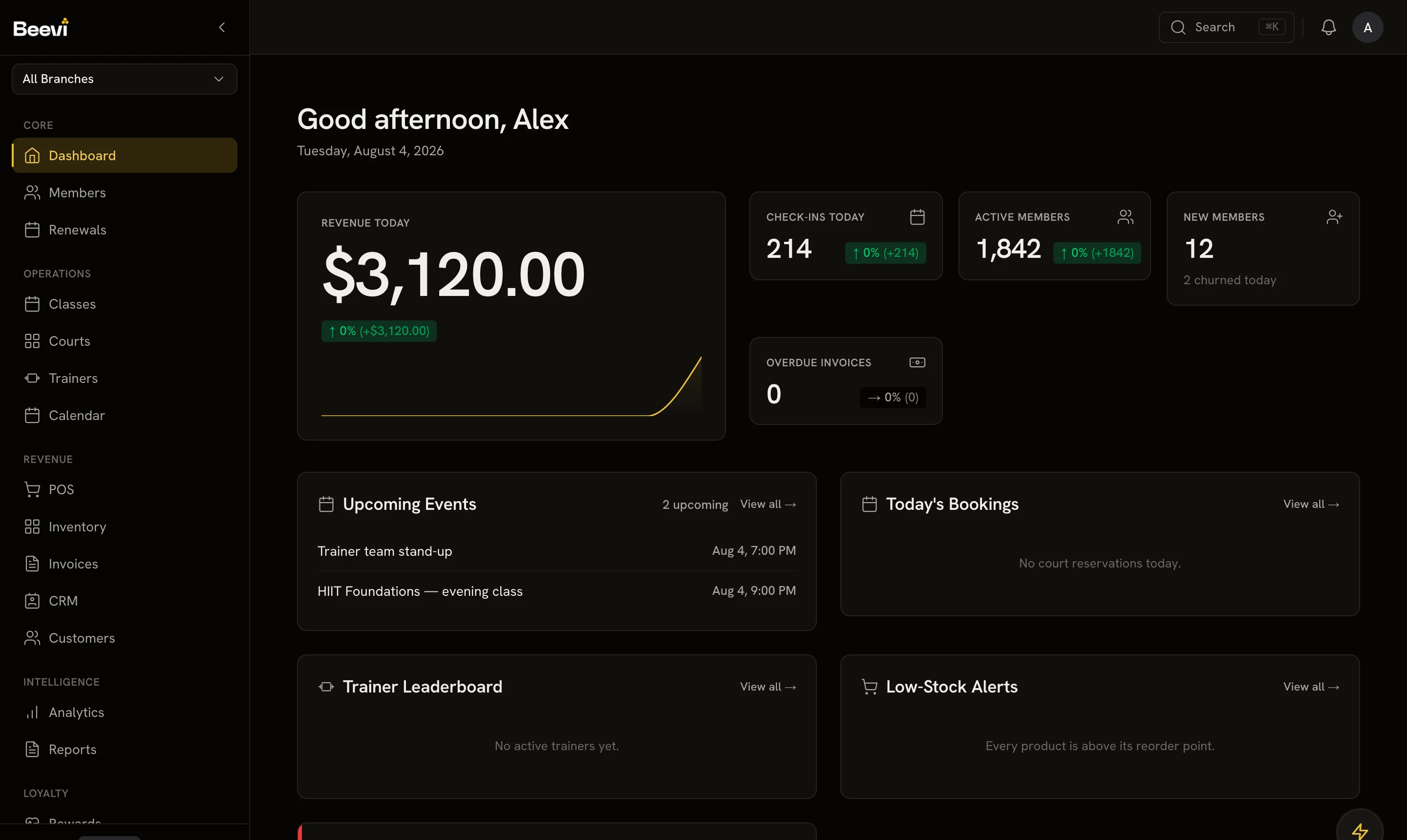Image resolution: width=1407 pixels, height=840 pixels.
Task: Collapse the sidebar with the chevron arrow
Action: (222, 27)
